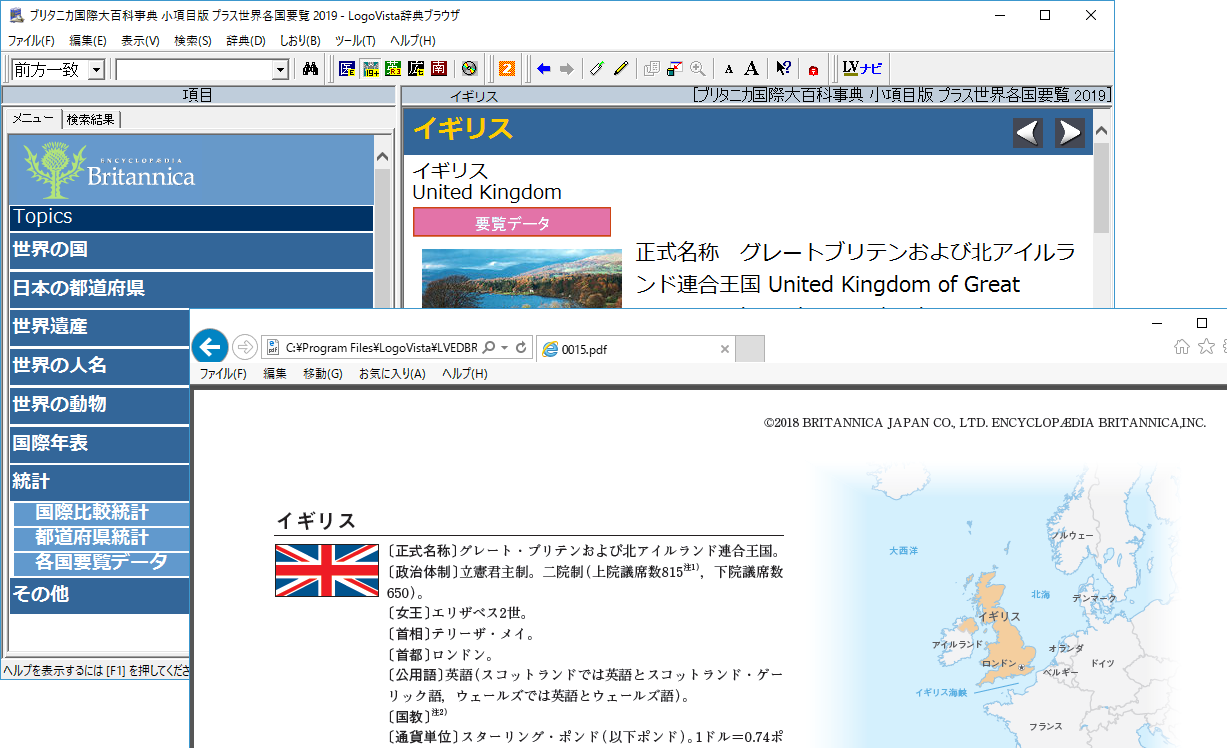Screen dimensions: 1227x748
Task: Click the browser forward button in PDF window
Action: click(x=244, y=347)
